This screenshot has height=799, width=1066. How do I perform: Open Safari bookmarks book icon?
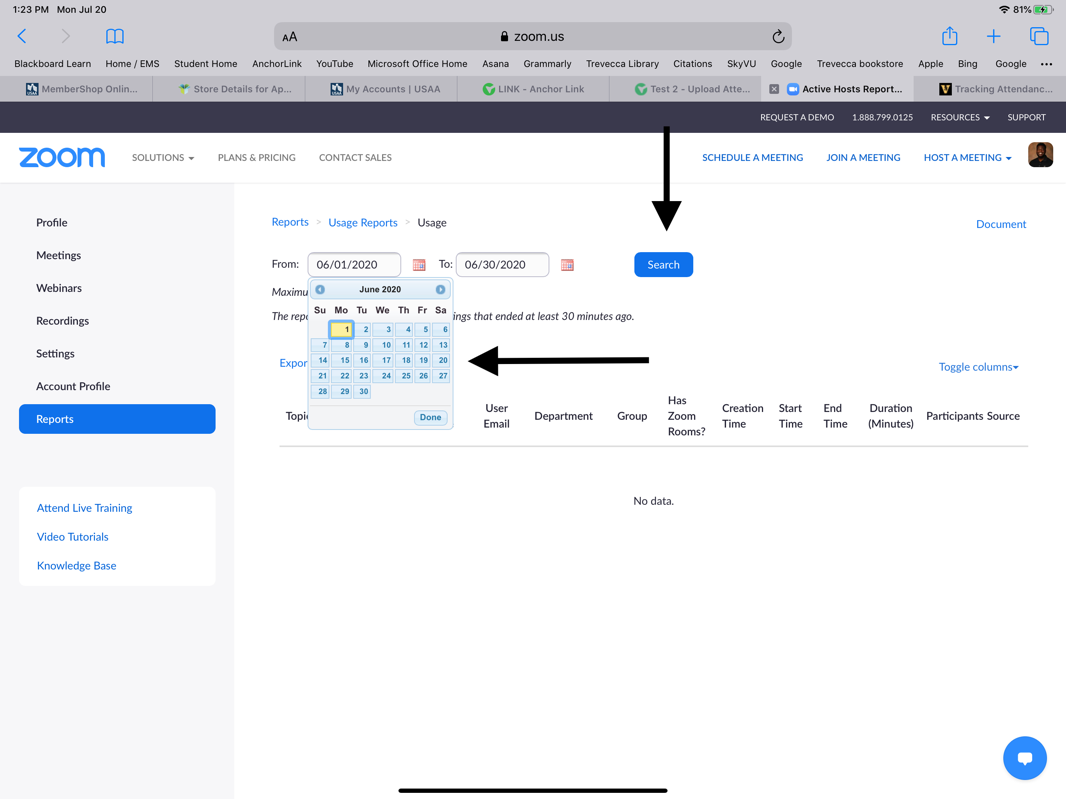(x=115, y=37)
